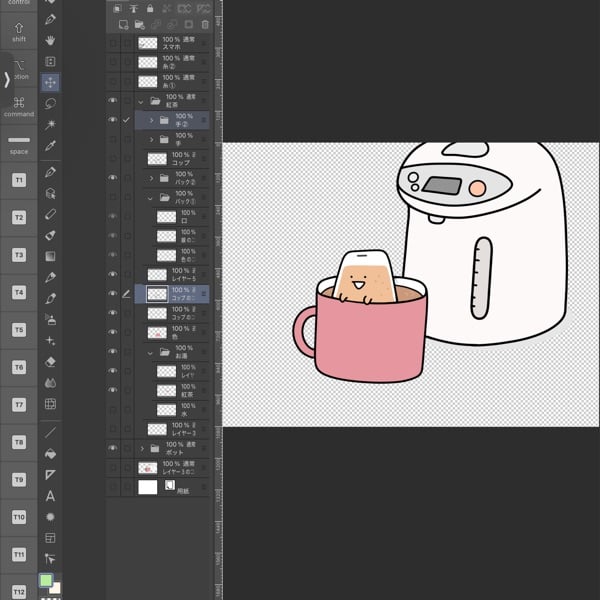Screen dimensions: 600x600
Task: Click the new layer folder icon
Action: click(x=139, y=24)
